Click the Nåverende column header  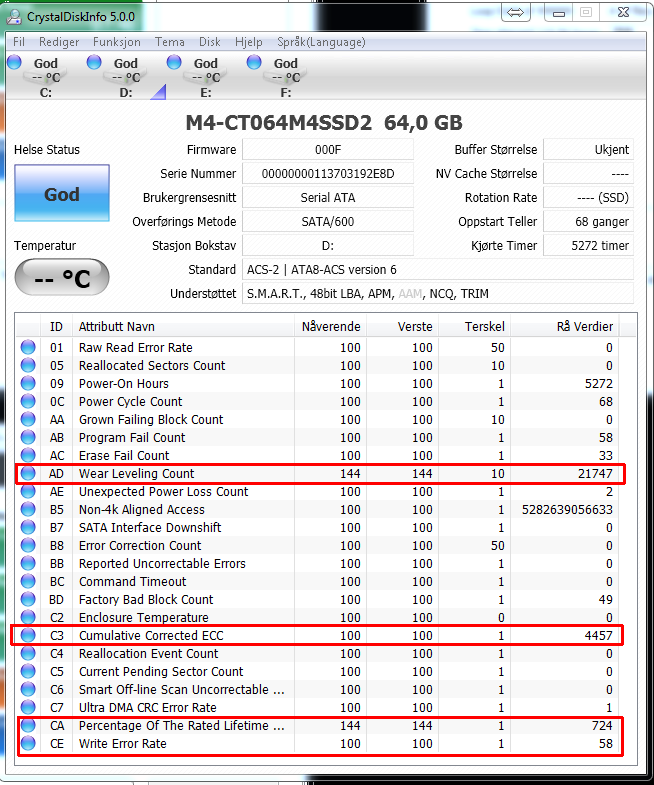tap(331, 327)
